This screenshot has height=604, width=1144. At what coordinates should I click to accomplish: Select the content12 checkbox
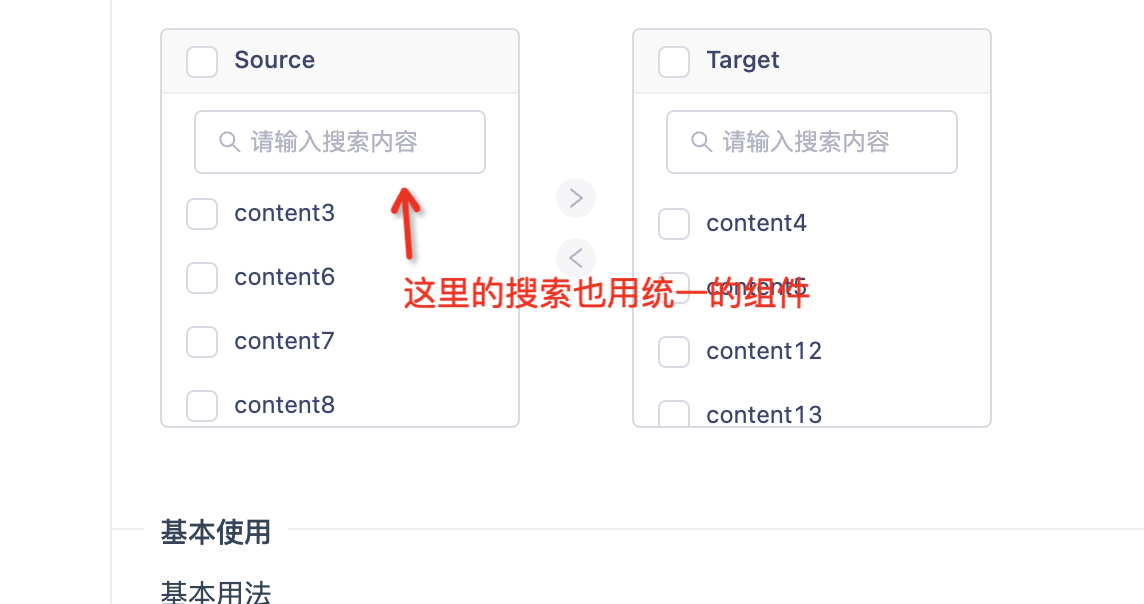[674, 351]
